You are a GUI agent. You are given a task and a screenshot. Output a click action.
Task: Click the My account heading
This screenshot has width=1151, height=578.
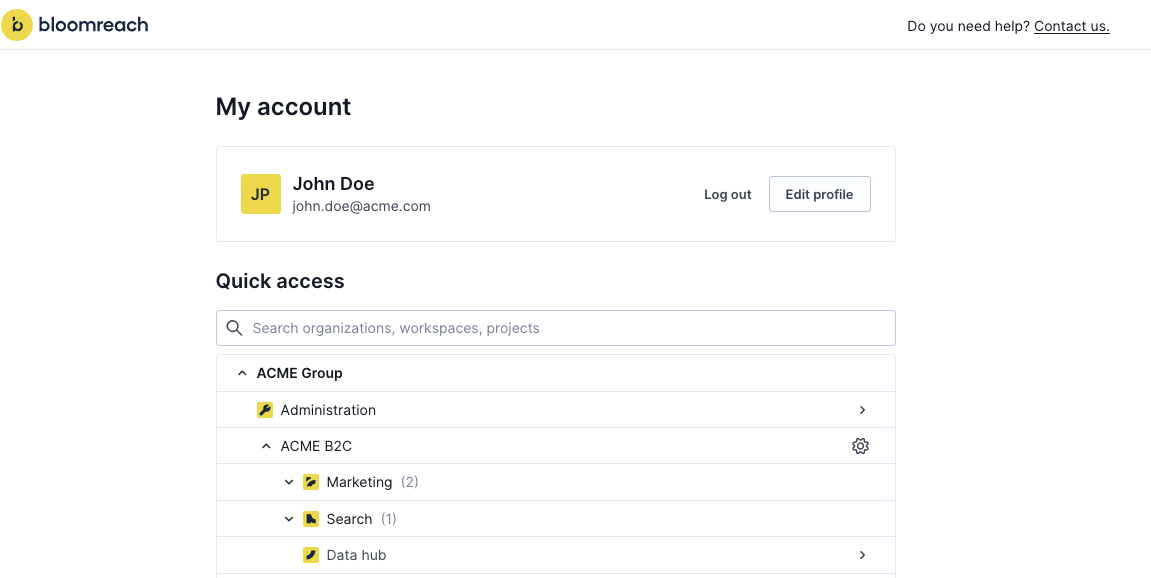click(283, 107)
